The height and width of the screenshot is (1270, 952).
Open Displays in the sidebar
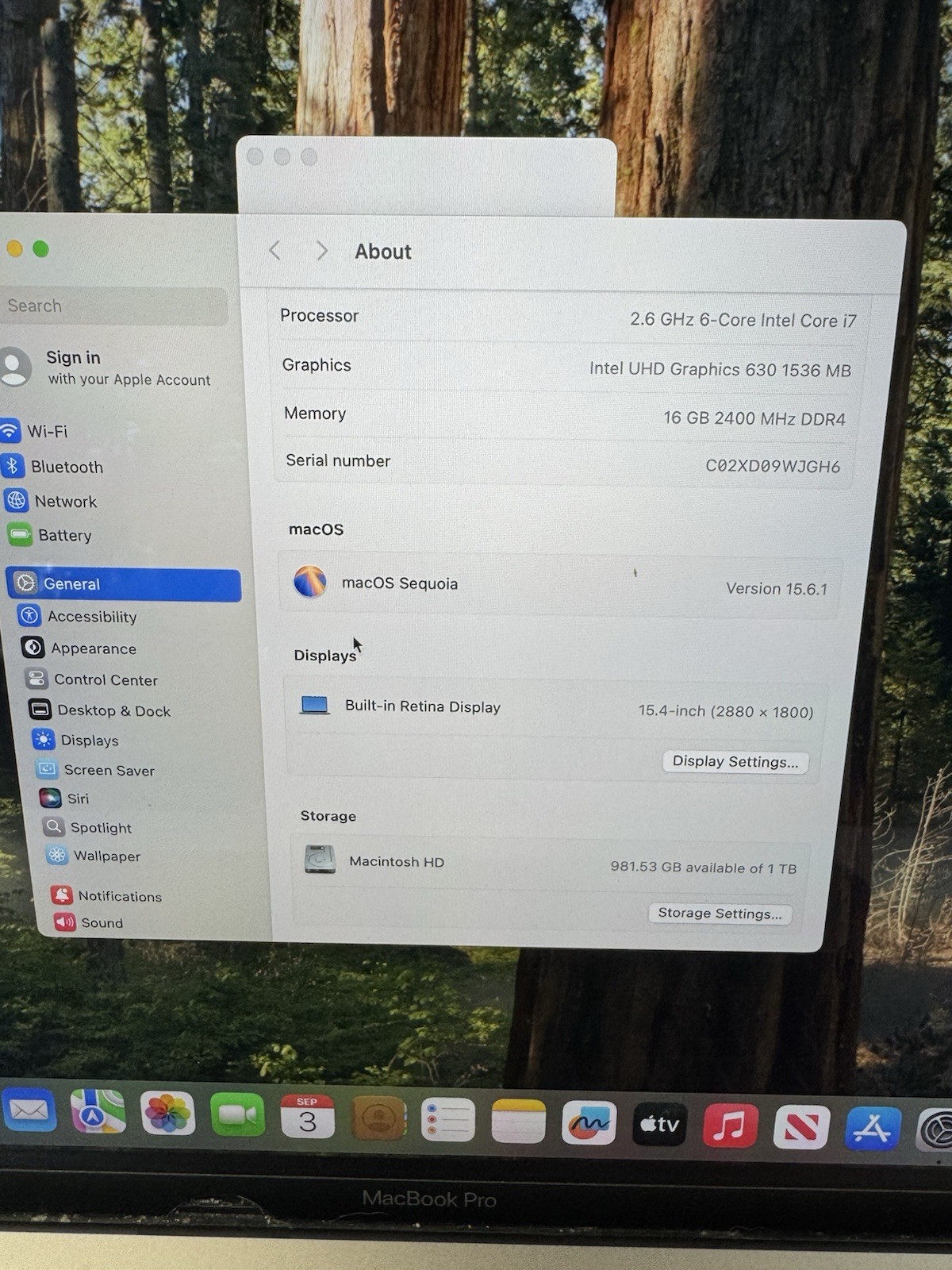click(x=75, y=740)
